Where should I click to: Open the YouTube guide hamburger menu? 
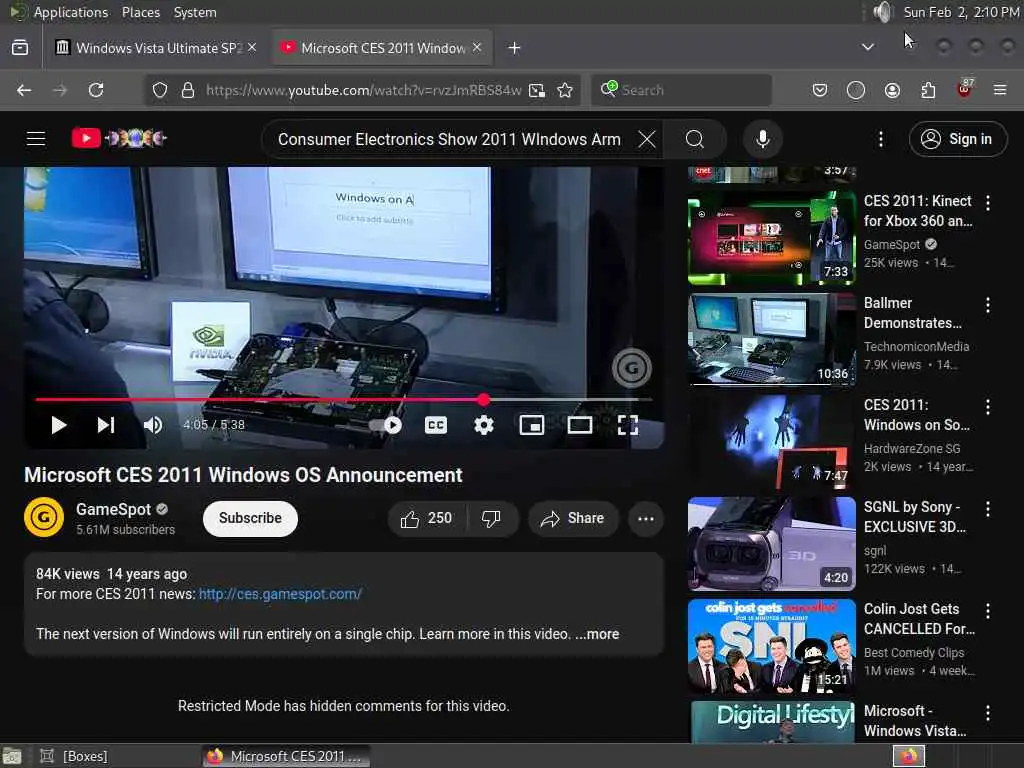coord(36,138)
